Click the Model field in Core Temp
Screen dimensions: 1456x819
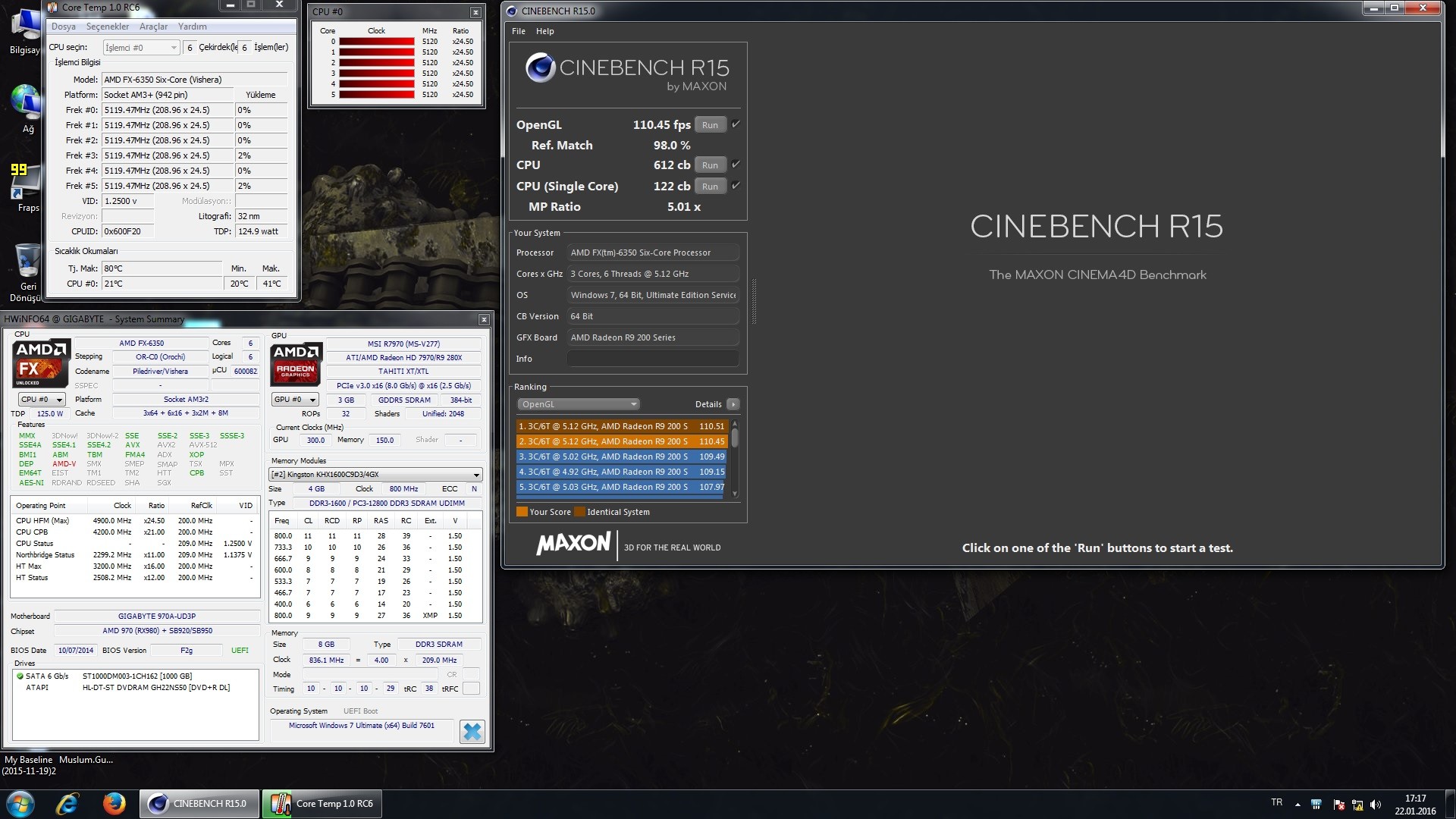[x=195, y=80]
